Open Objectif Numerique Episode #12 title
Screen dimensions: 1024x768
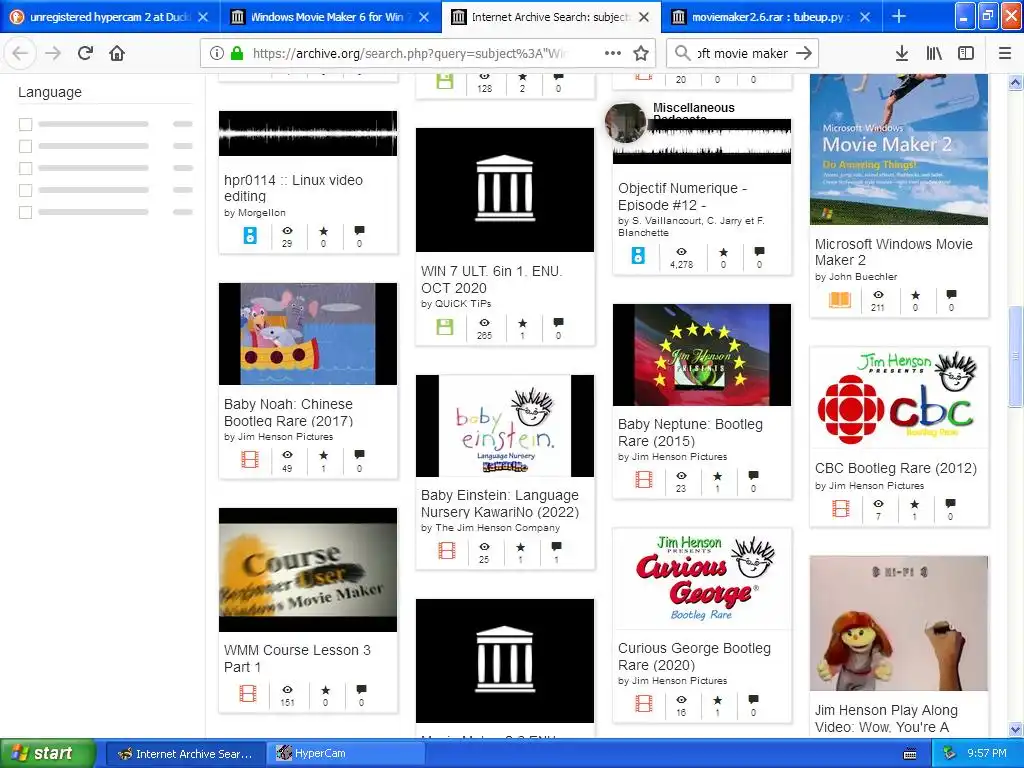[x=682, y=197]
